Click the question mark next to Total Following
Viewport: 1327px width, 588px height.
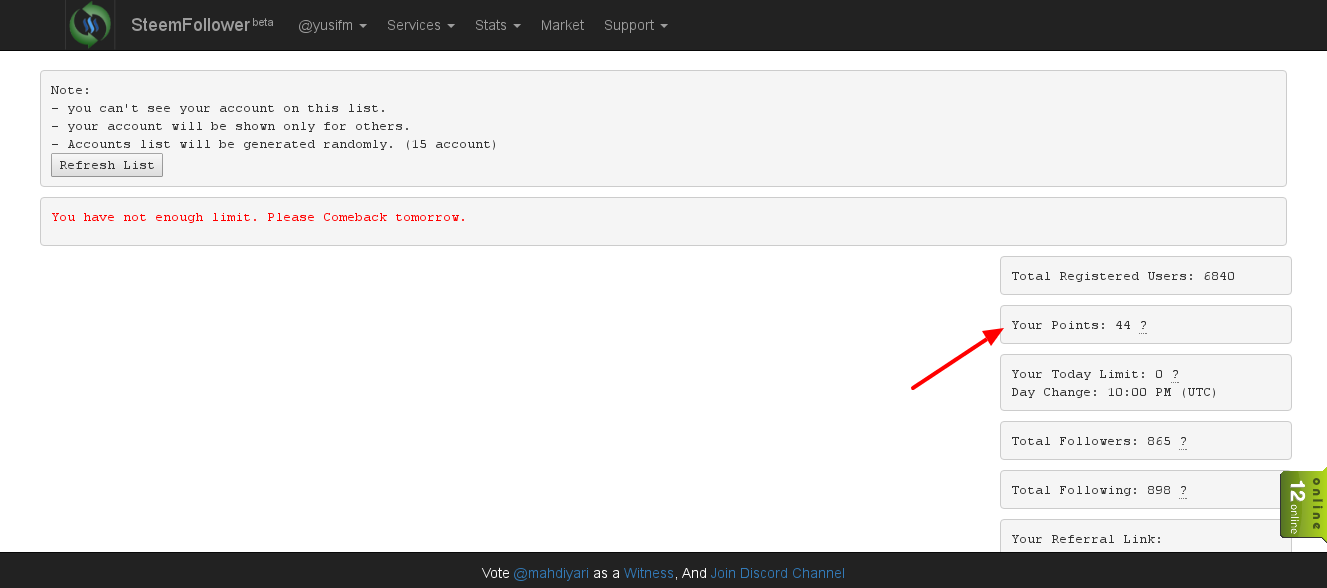click(x=1183, y=490)
